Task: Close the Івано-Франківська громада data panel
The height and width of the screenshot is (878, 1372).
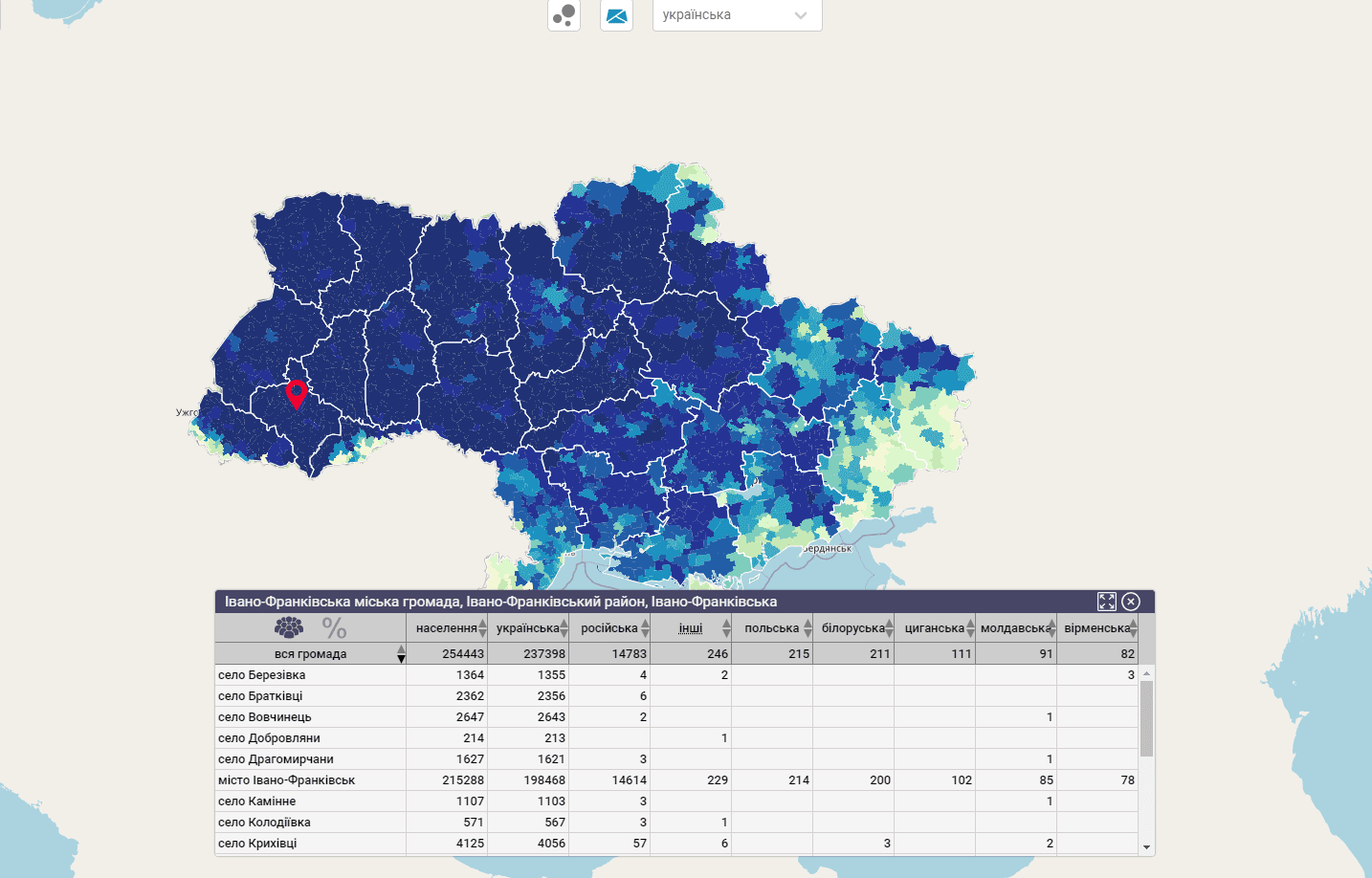Action: click(x=1131, y=602)
